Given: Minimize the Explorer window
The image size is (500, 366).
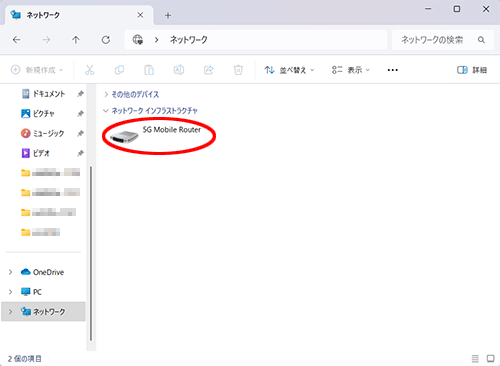Looking at the screenshot, I should tap(428, 9).
